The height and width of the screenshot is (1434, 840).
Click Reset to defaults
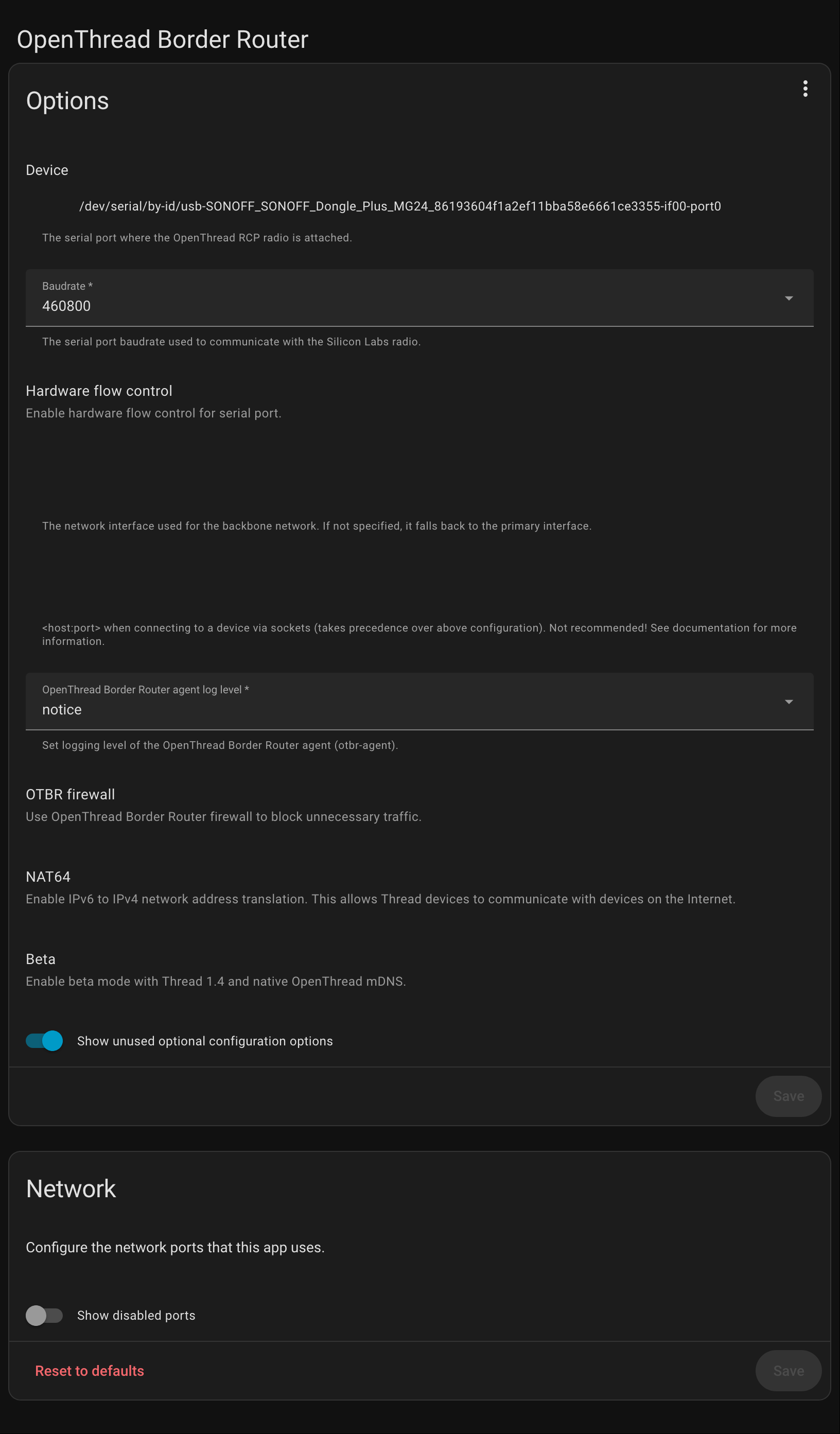[x=90, y=1371]
